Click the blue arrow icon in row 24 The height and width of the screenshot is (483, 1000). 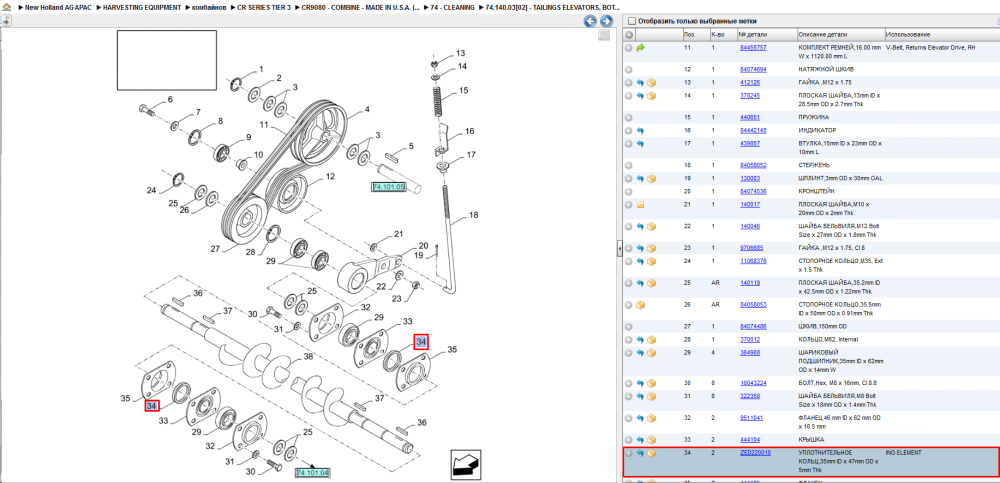640,261
